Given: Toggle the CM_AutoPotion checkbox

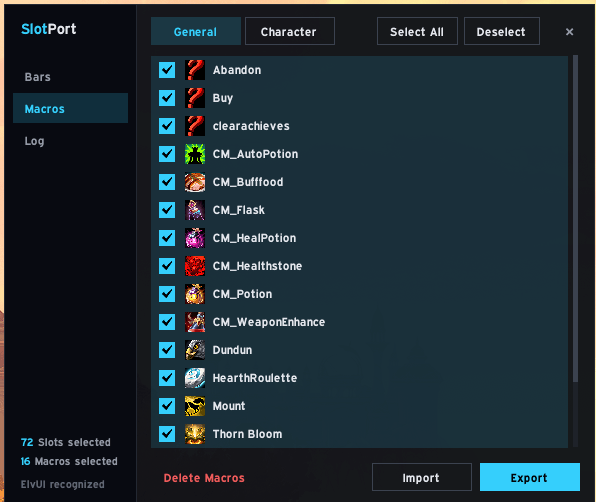Looking at the screenshot, I should point(167,154).
